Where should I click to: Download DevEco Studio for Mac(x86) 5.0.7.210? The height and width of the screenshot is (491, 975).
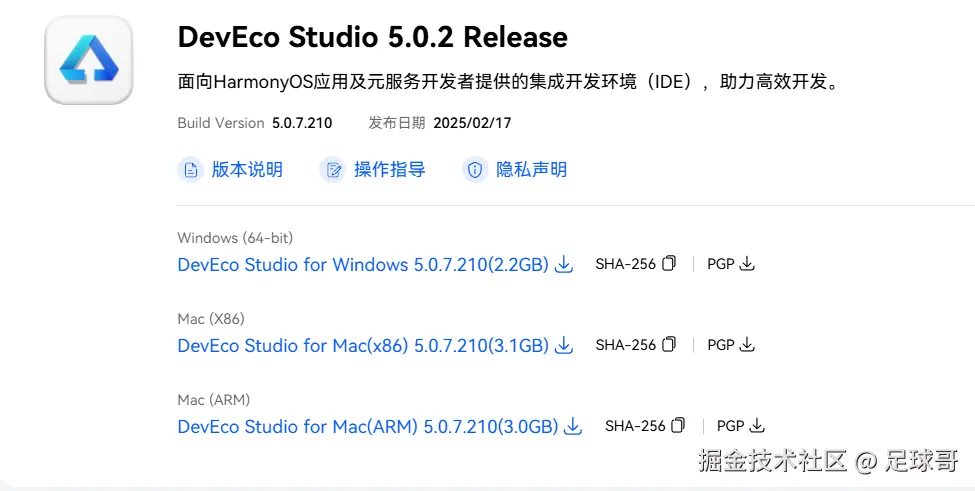click(363, 345)
